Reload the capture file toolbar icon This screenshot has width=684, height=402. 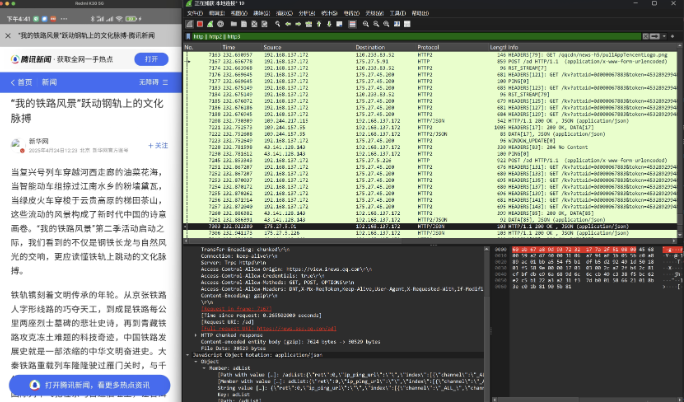pos(264,24)
